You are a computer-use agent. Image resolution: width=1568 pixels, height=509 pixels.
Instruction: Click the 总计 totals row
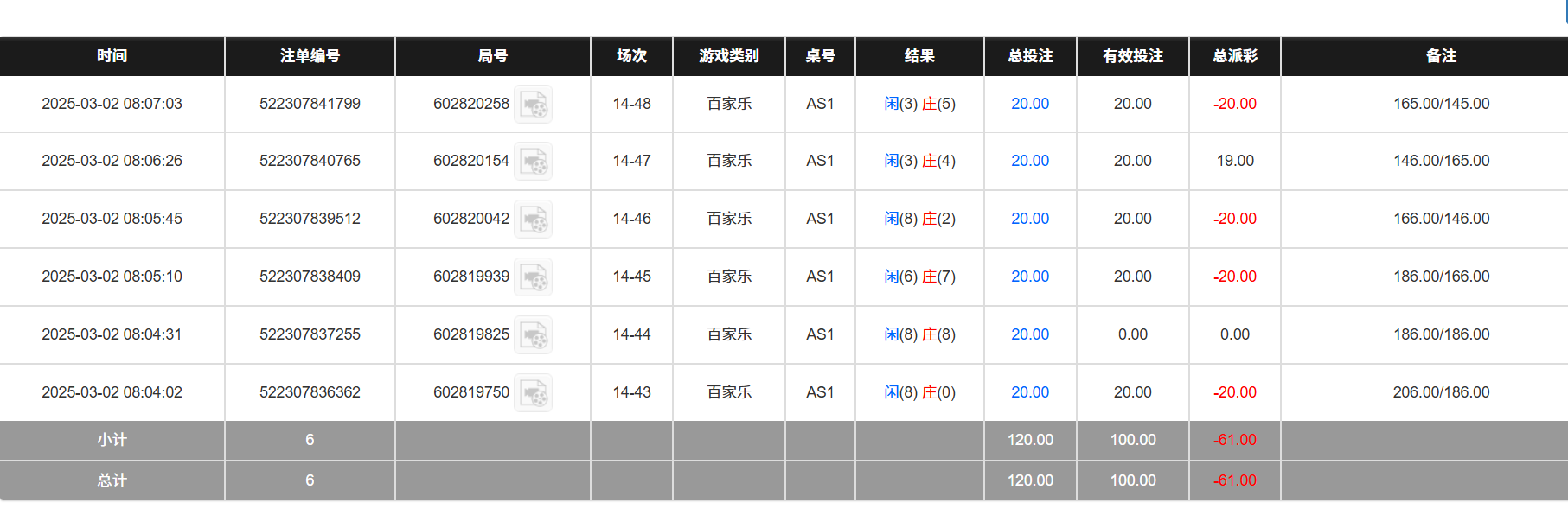click(112, 480)
